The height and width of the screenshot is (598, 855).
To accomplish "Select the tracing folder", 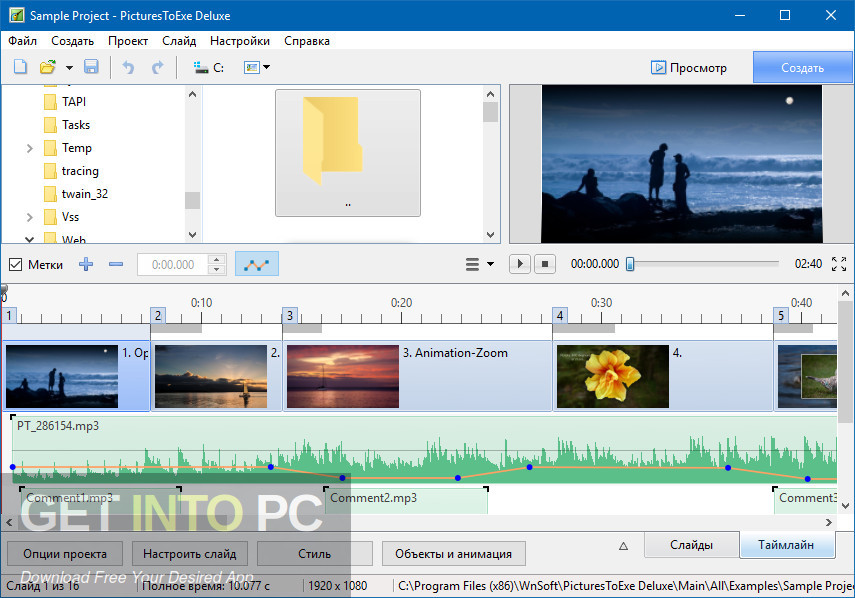I will pos(80,171).
